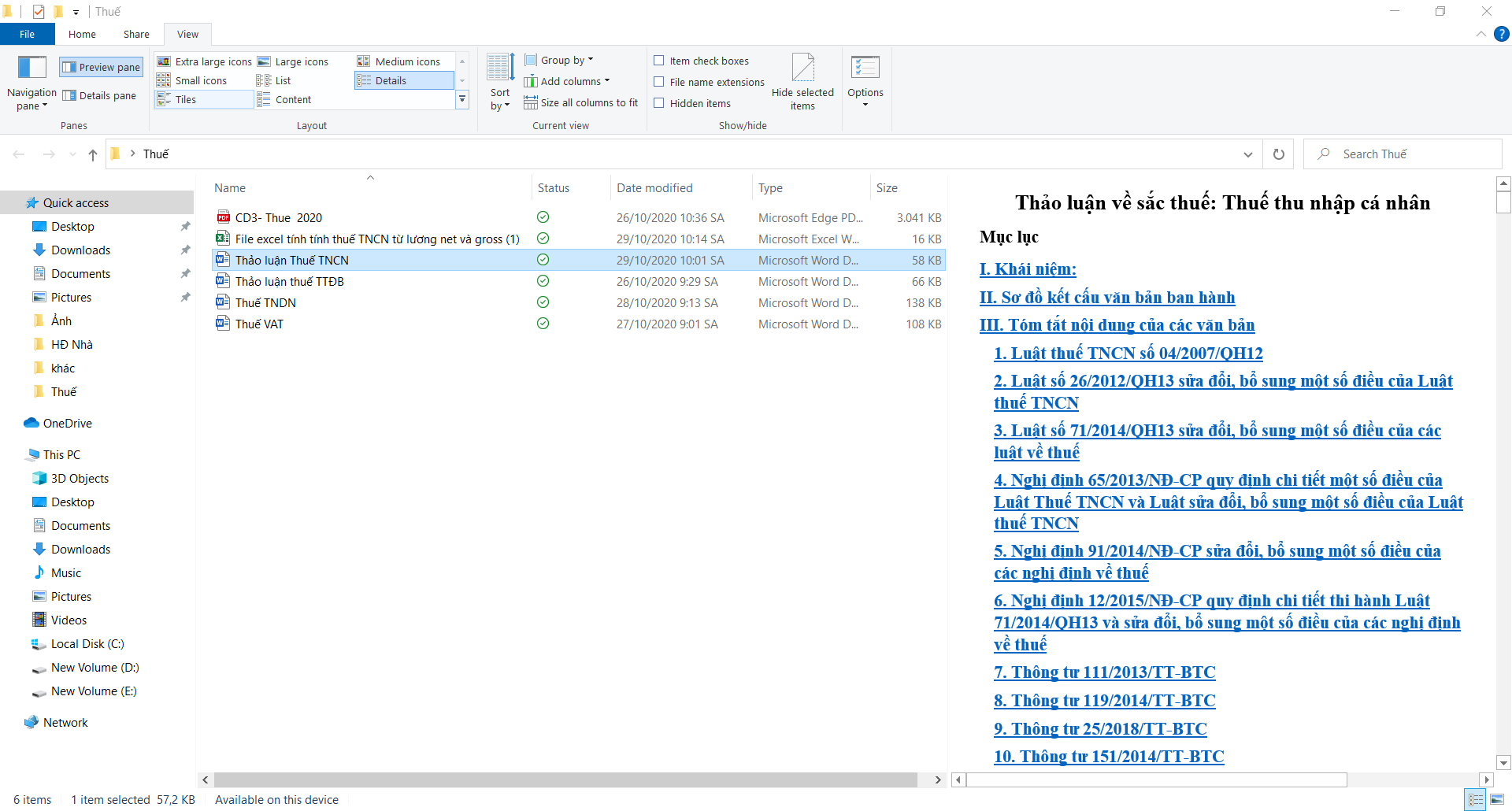Toggle File name extensions checkbox
The width and height of the screenshot is (1512, 811).
coord(659,82)
